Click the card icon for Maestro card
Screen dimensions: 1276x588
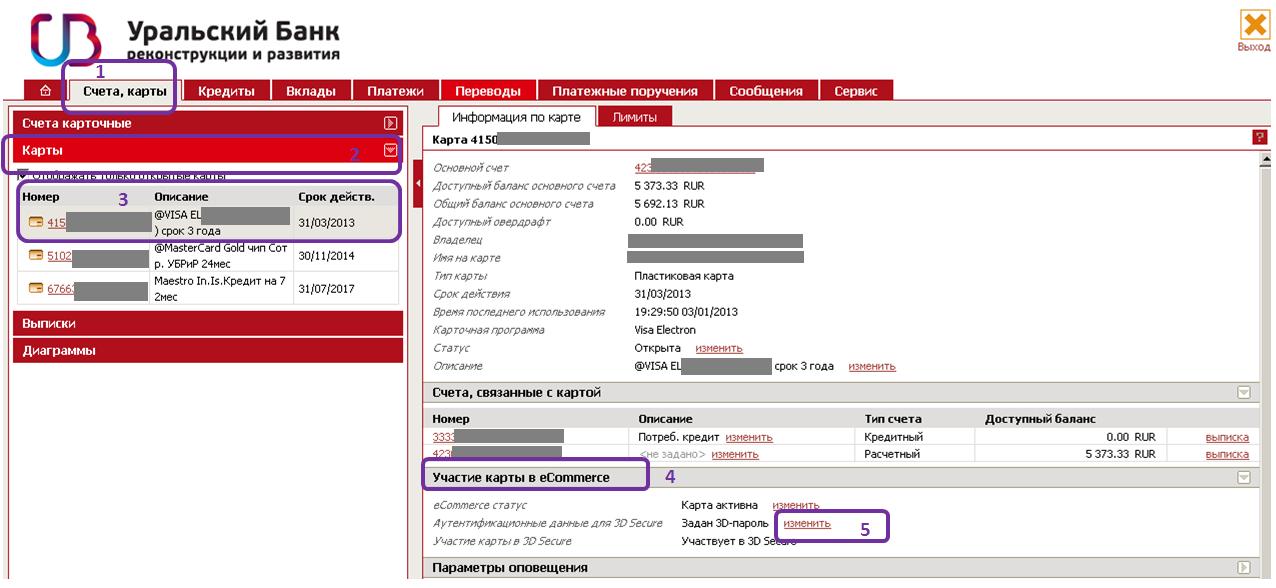point(36,288)
